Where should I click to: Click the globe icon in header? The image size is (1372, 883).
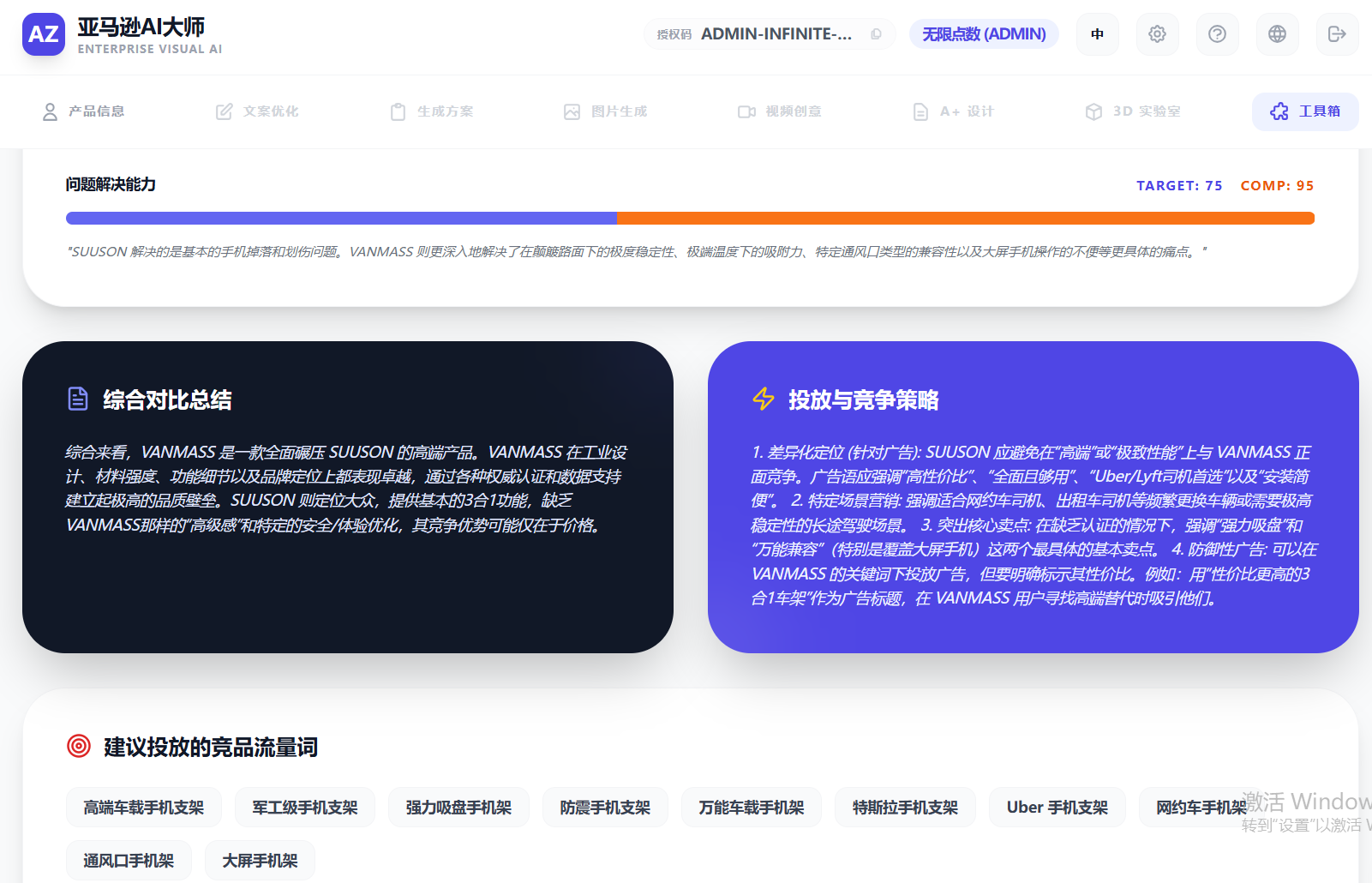pos(1277,34)
